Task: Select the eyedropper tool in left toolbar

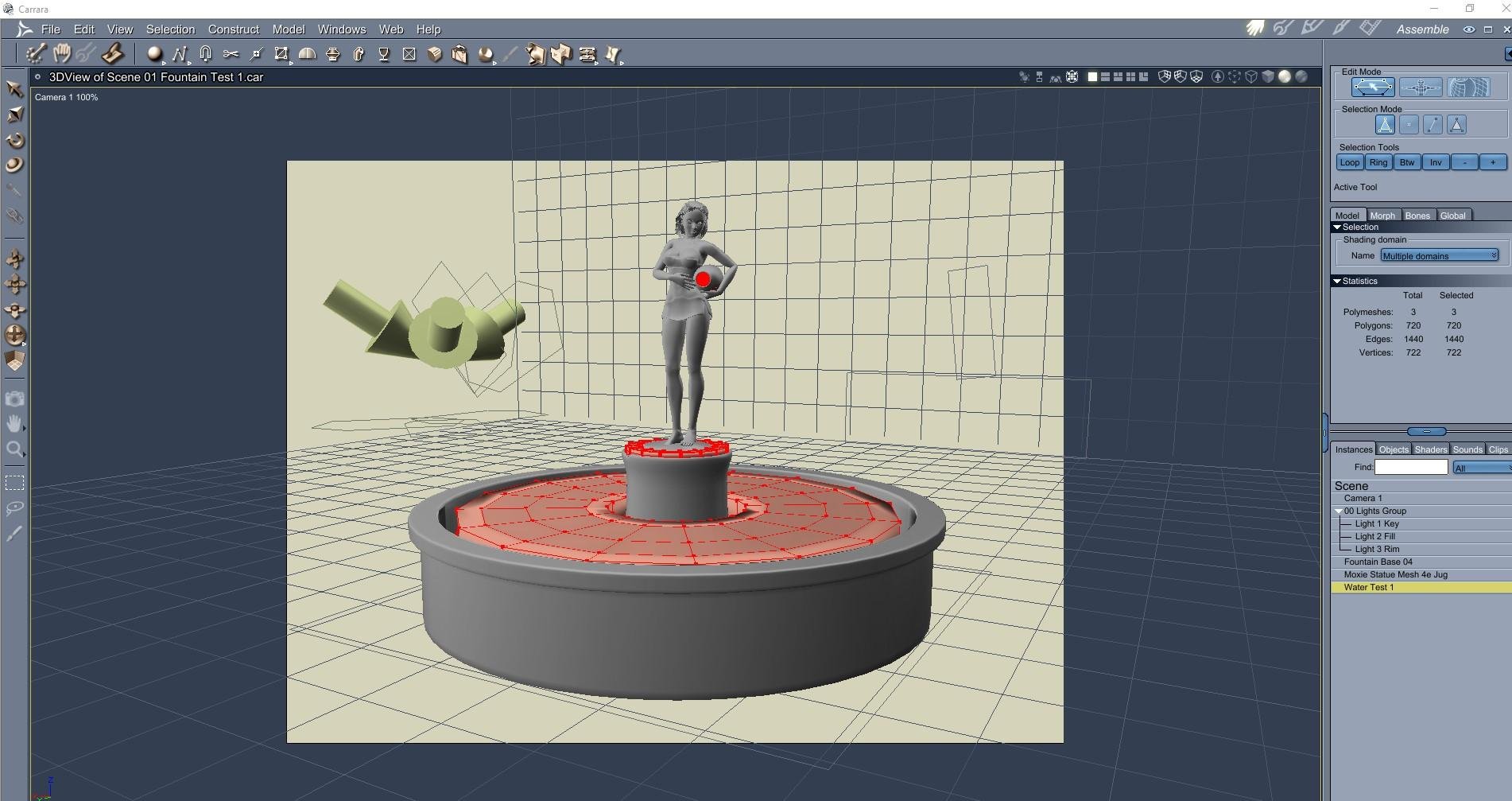Action: (x=14, y=191)
